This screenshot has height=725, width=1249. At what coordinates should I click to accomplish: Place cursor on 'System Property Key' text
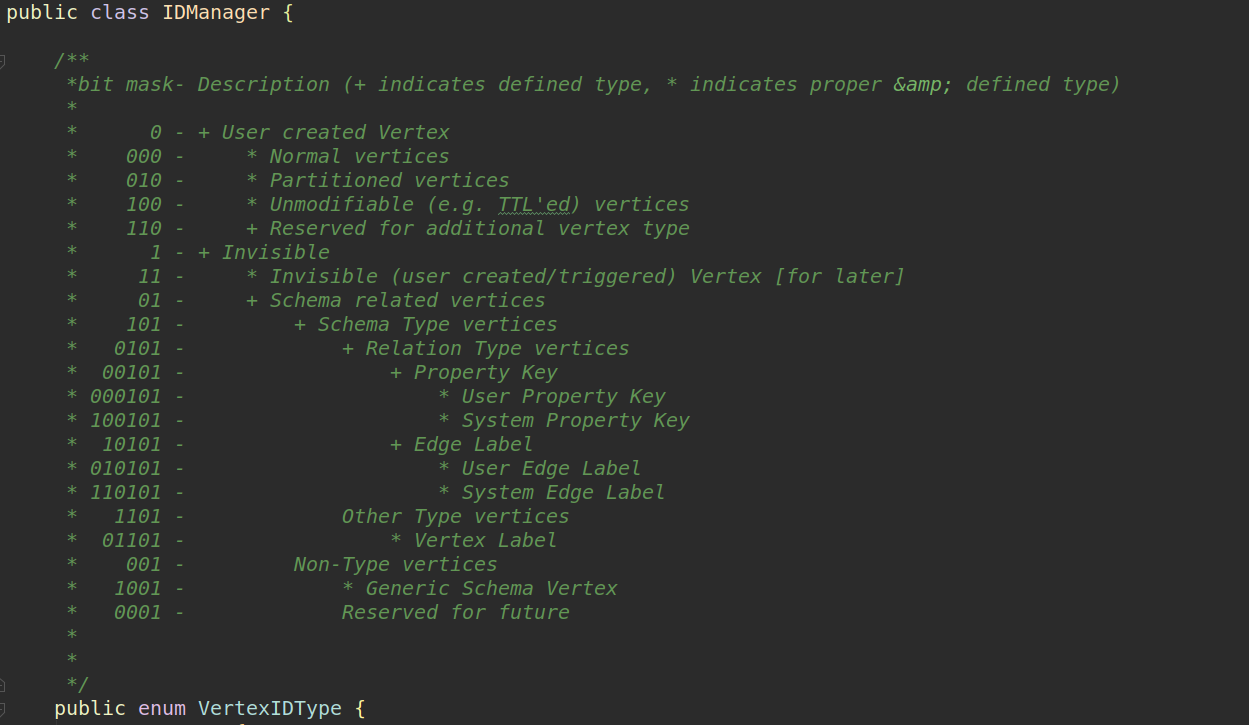(x=576, y=420)
